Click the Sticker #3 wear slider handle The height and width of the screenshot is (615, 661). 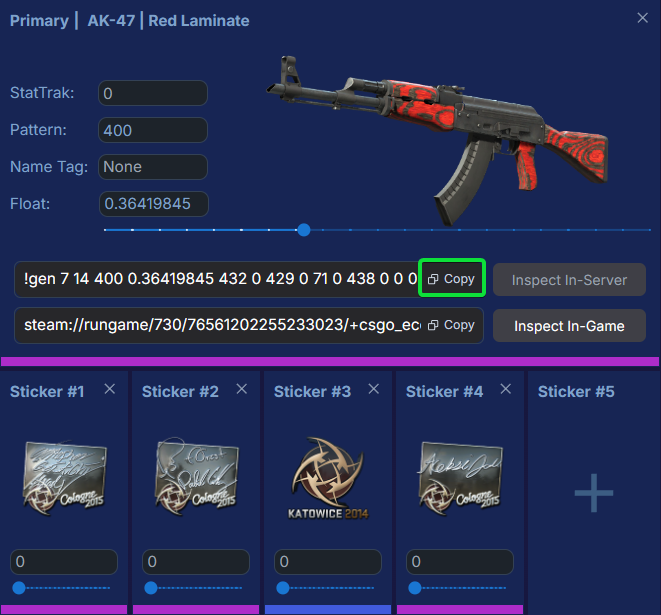282,588
